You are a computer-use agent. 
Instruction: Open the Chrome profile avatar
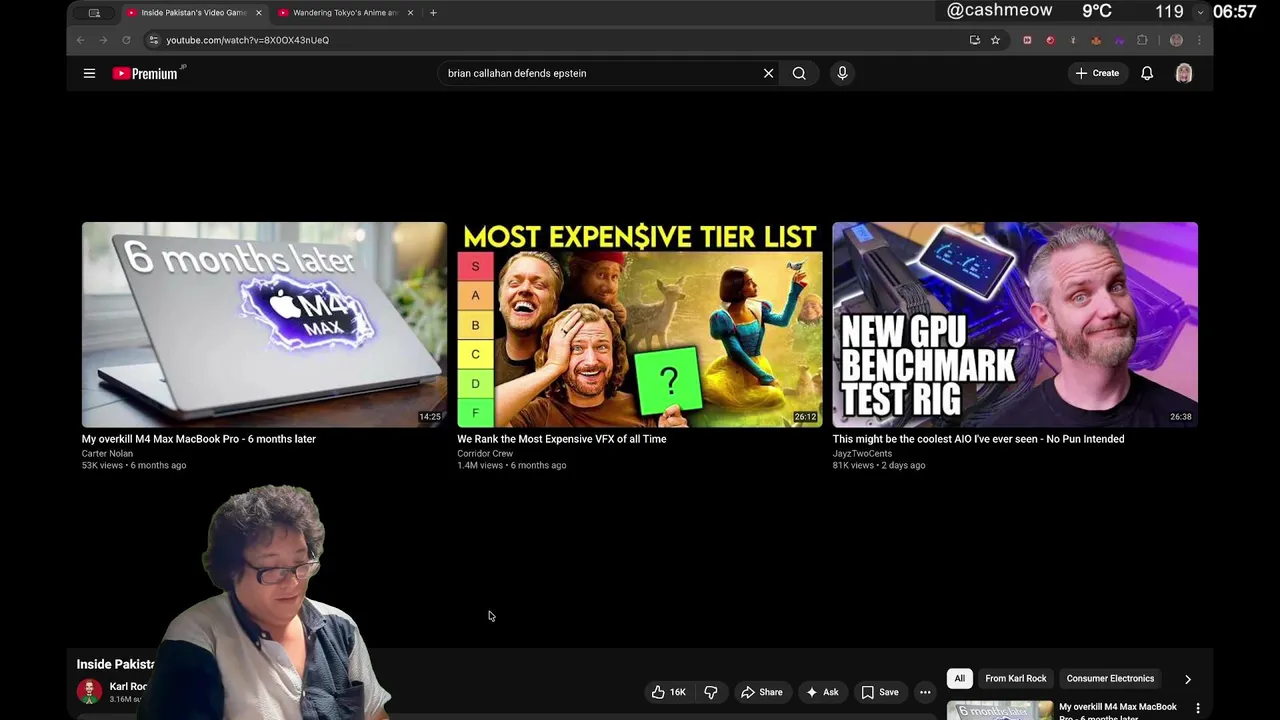(1176, 40)
